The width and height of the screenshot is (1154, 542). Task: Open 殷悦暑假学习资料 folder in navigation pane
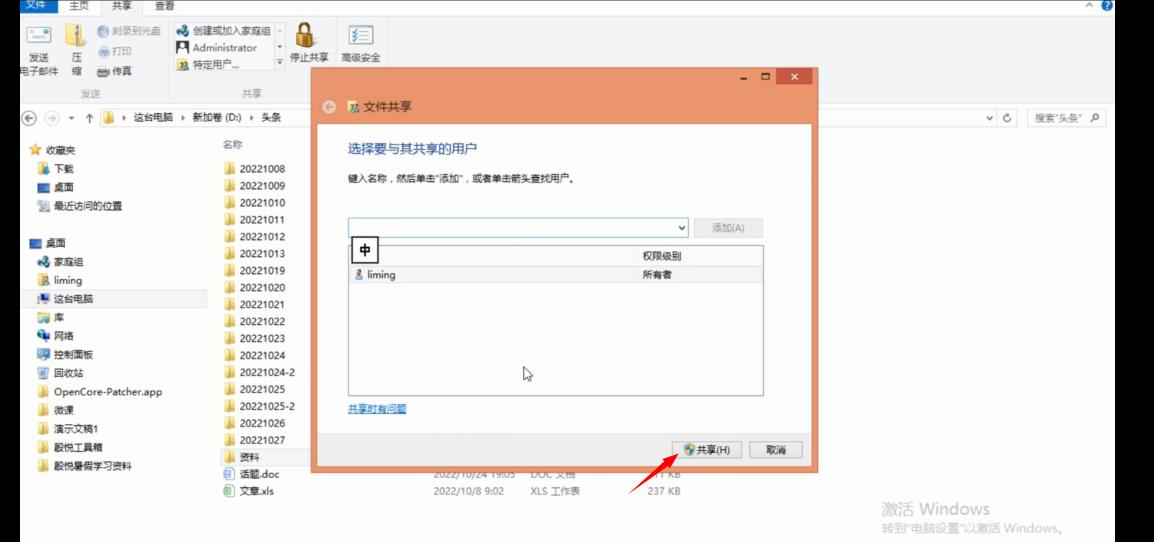tap(85, 466)
